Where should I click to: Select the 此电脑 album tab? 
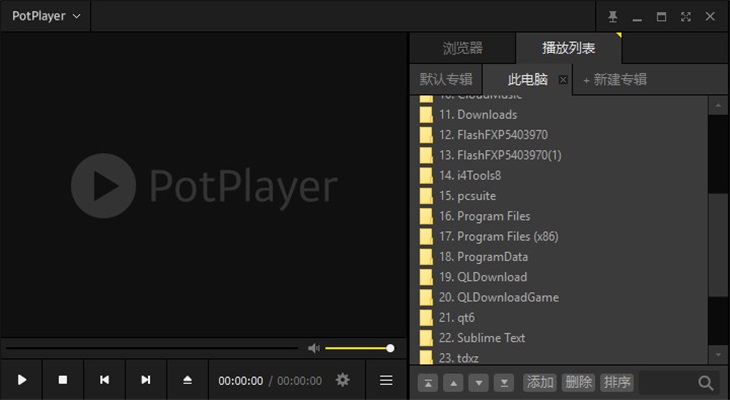(x=527, y=80)
